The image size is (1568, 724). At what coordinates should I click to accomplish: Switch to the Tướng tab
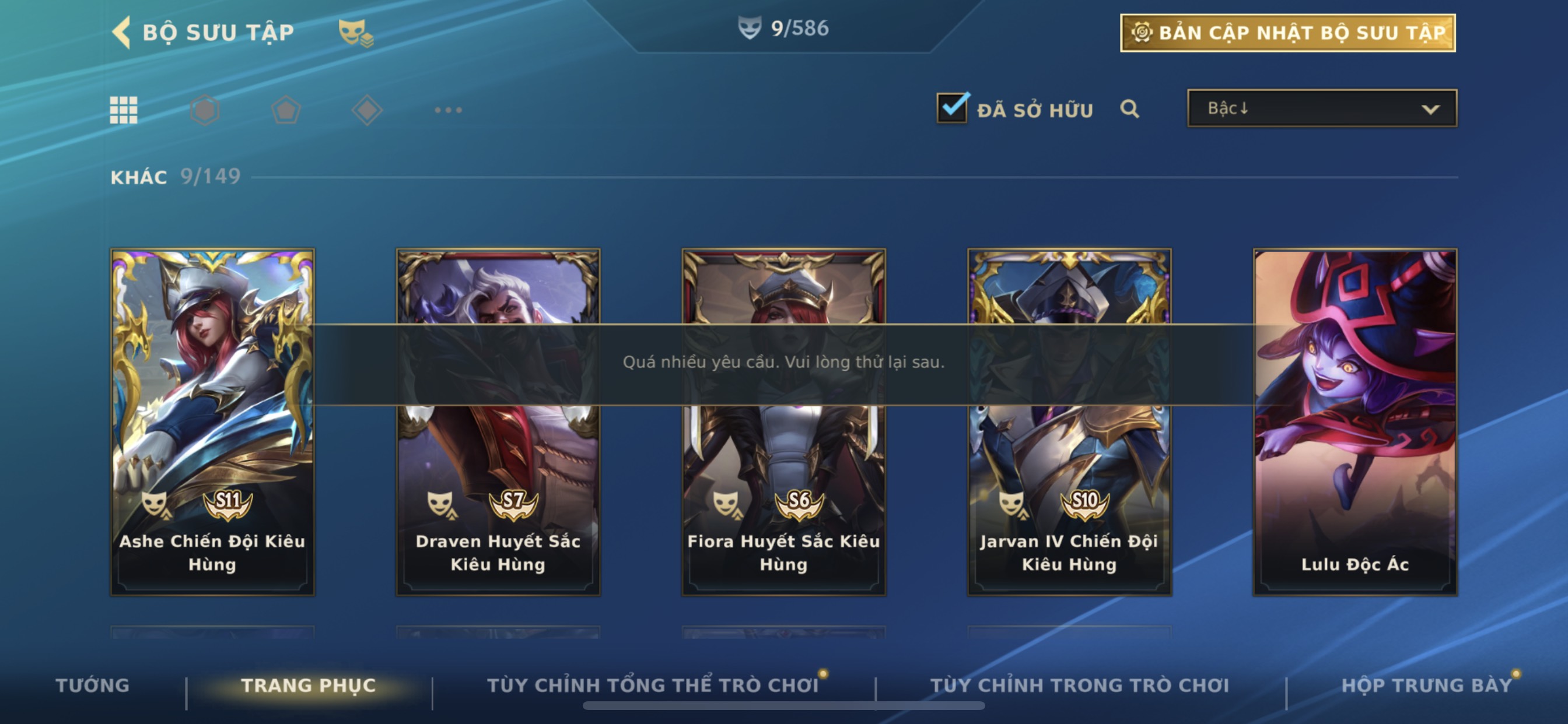(93, 685)
